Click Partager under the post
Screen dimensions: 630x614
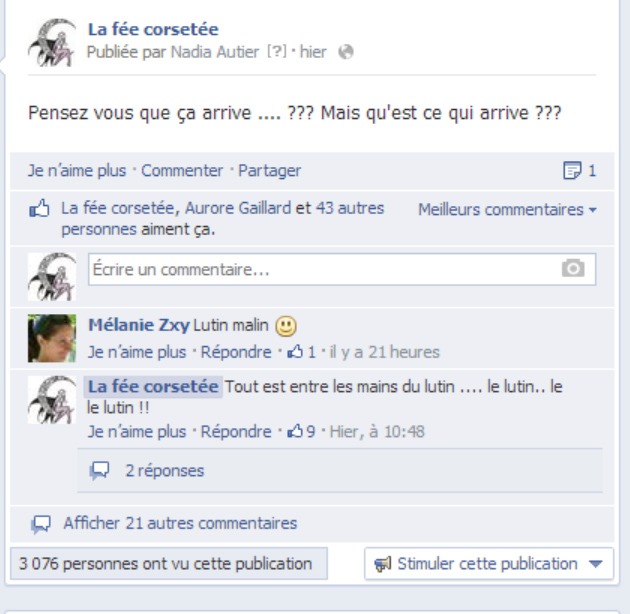pyautogui.click(x=269, y=170)
